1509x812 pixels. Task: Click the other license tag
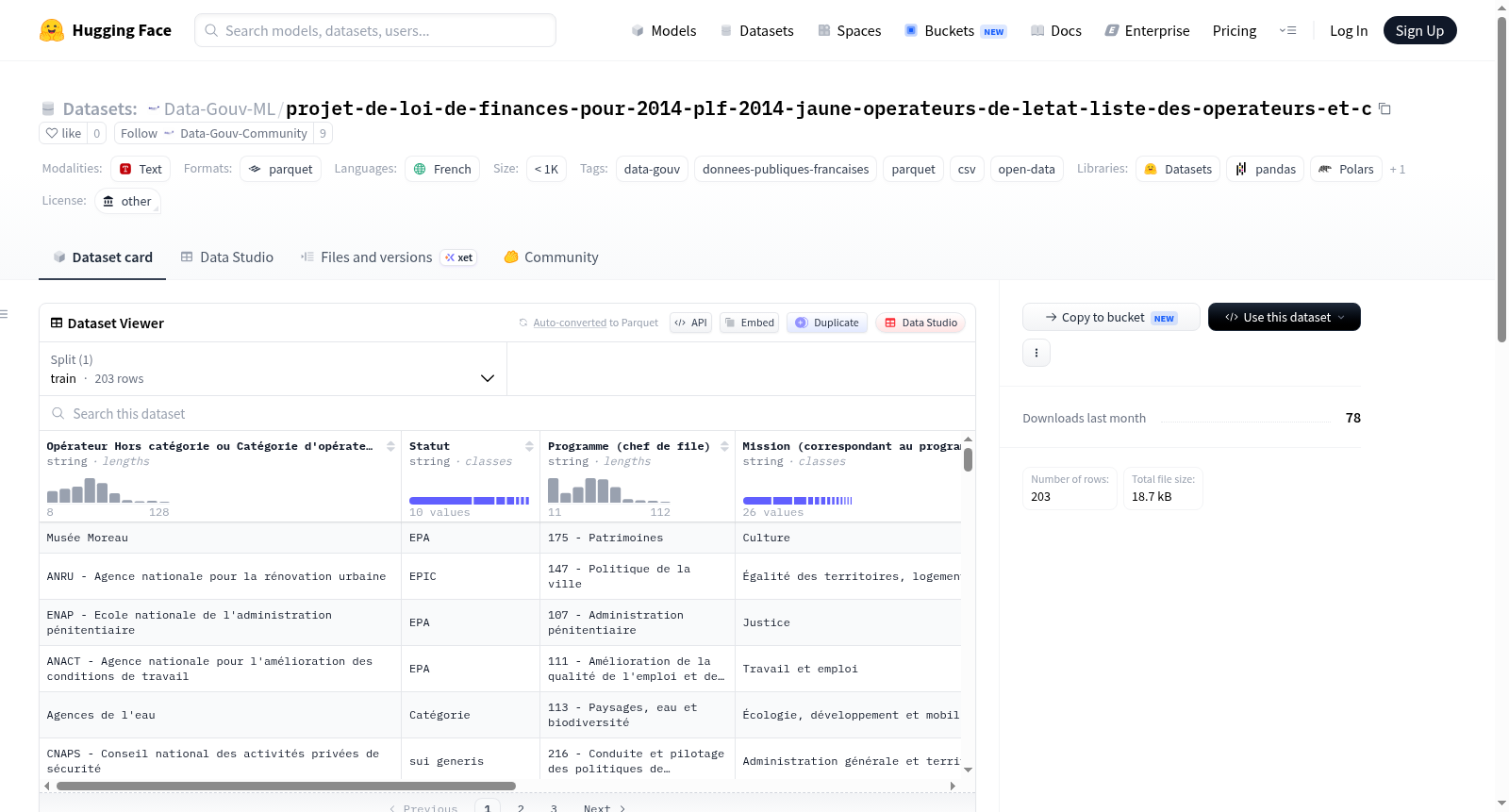[127, 201]
